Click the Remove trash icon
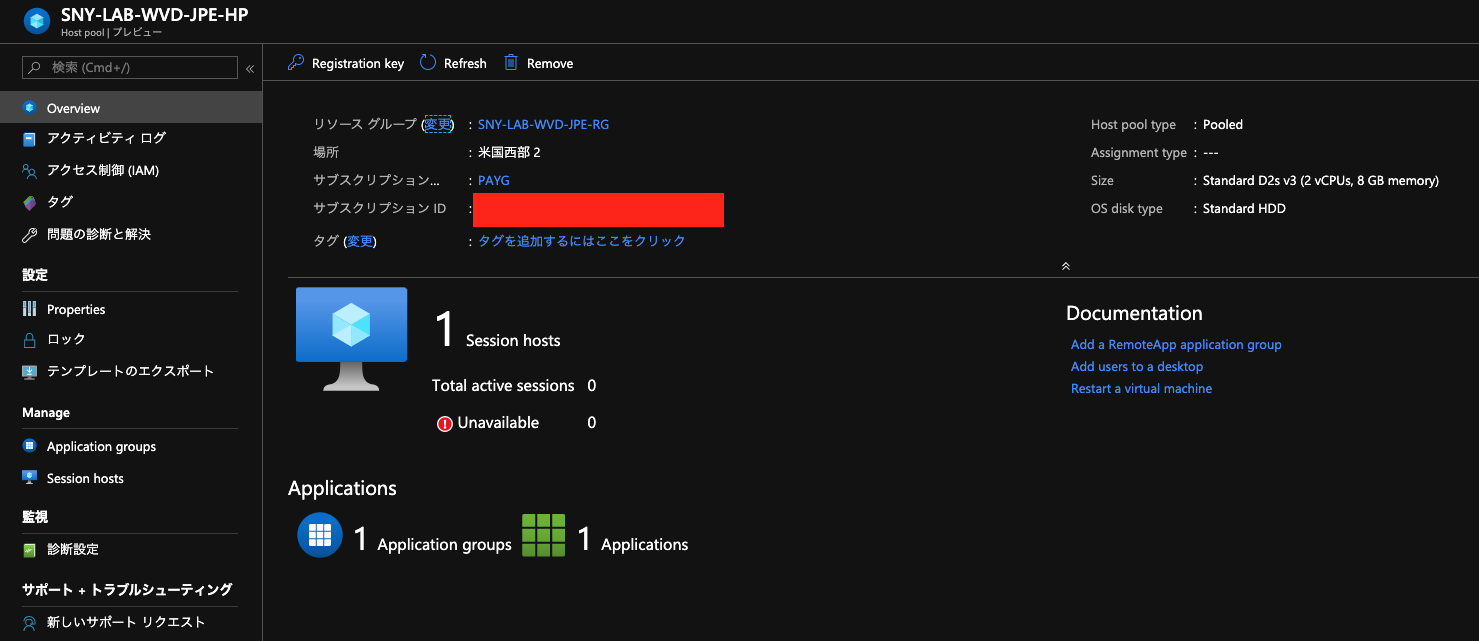Image resolution: width=1479 pixels, height=641 pixels. click(x=511, y=63)
